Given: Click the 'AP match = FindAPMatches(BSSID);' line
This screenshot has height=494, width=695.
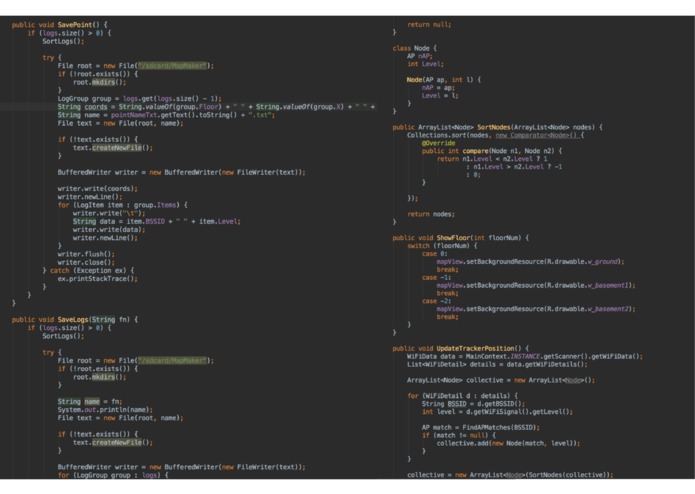Looking at the screenshot, I should click(481, 428).
